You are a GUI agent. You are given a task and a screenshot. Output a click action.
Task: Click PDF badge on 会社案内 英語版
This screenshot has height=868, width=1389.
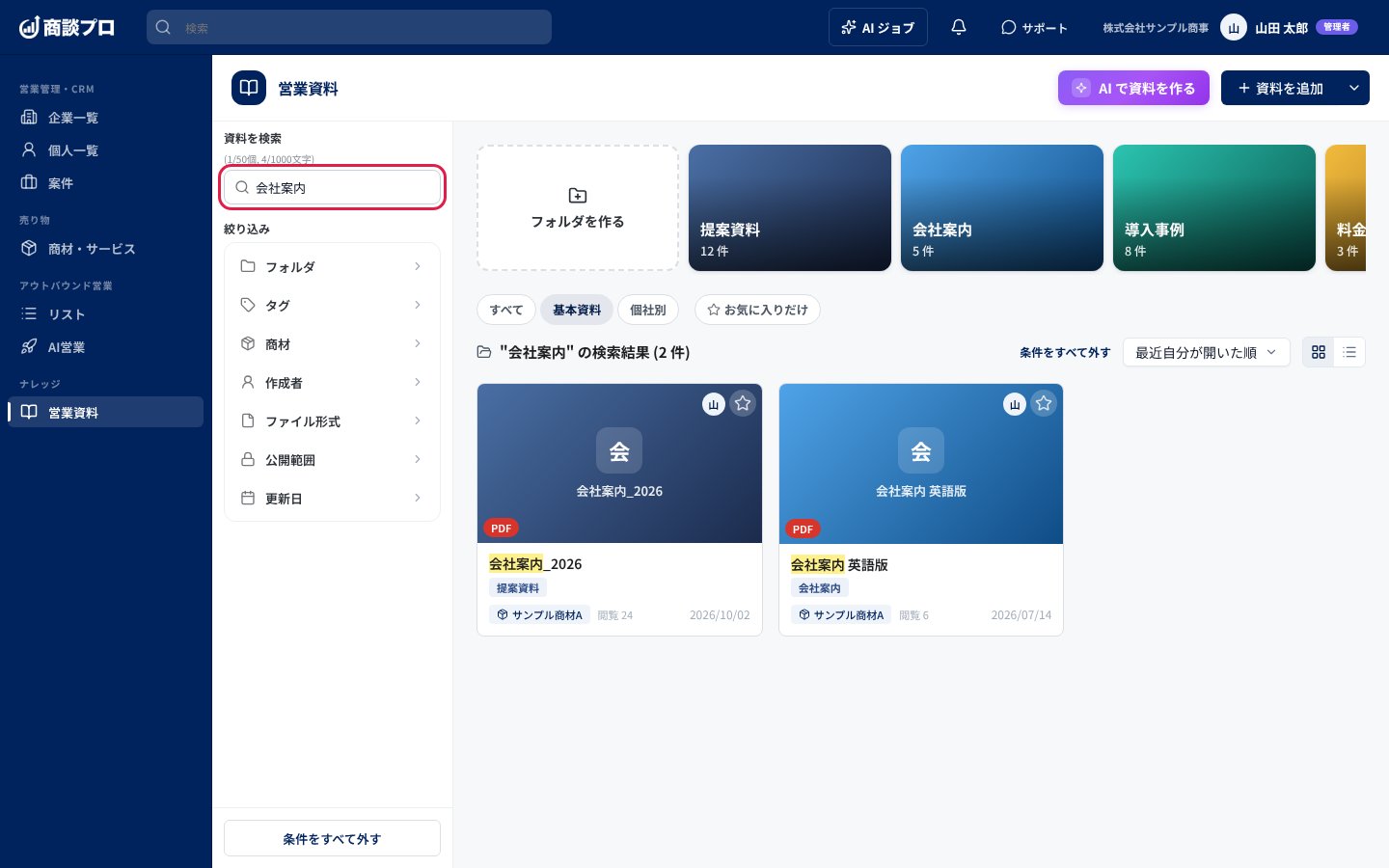(803, 529)
